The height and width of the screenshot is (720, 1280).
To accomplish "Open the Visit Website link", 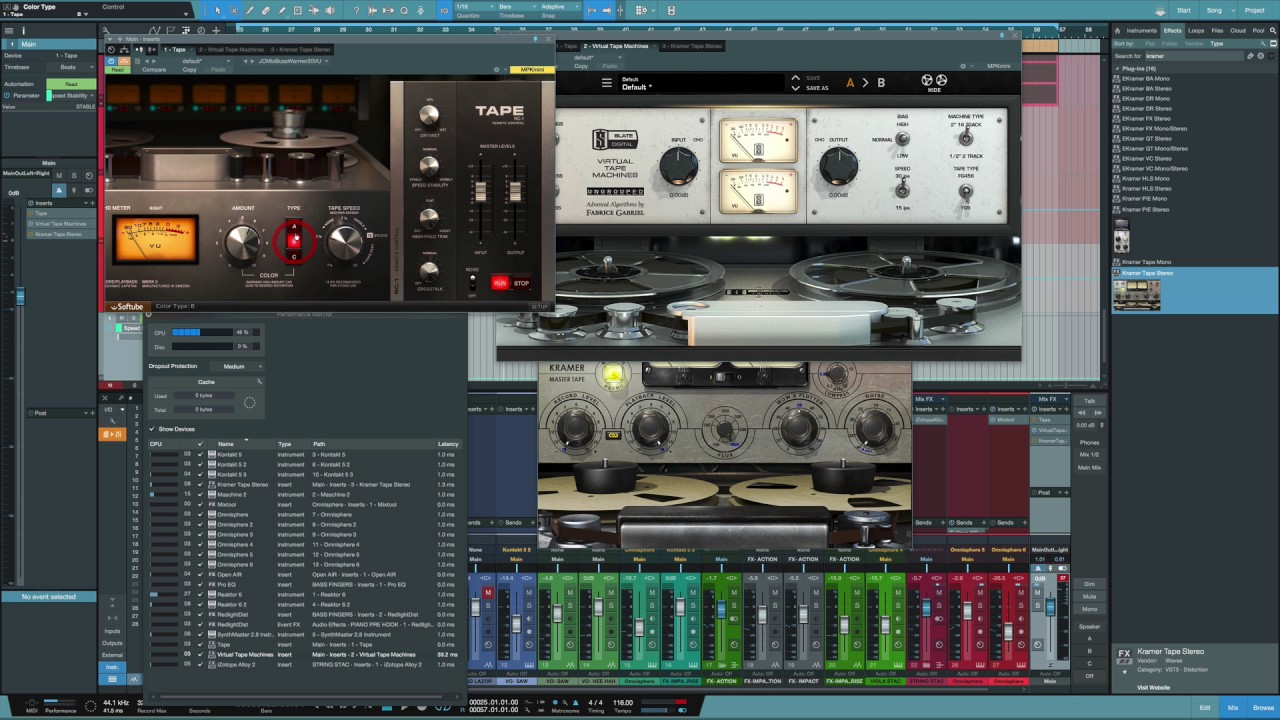I will pyautogui.click(x=1153, y=687).
